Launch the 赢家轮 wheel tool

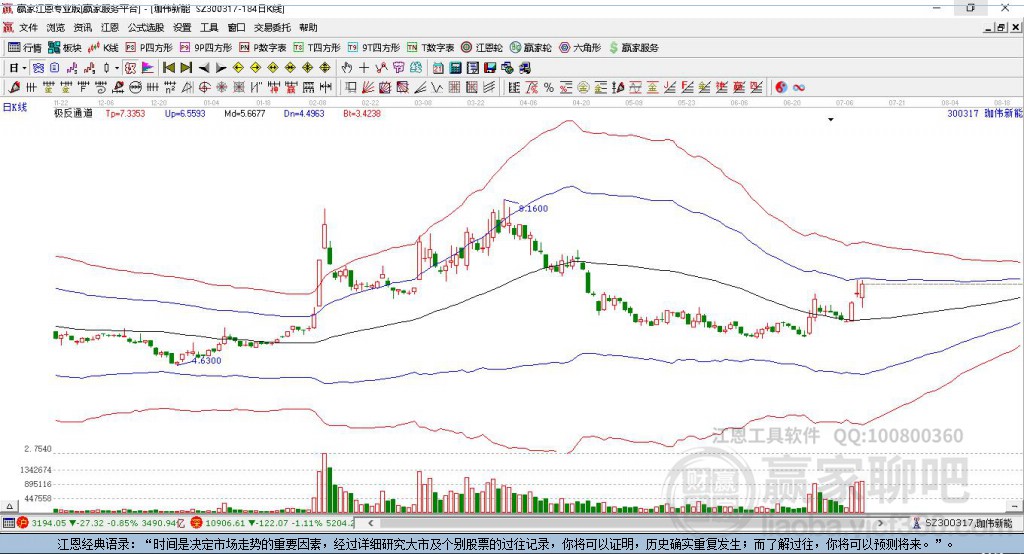click(x=531, y=48)
